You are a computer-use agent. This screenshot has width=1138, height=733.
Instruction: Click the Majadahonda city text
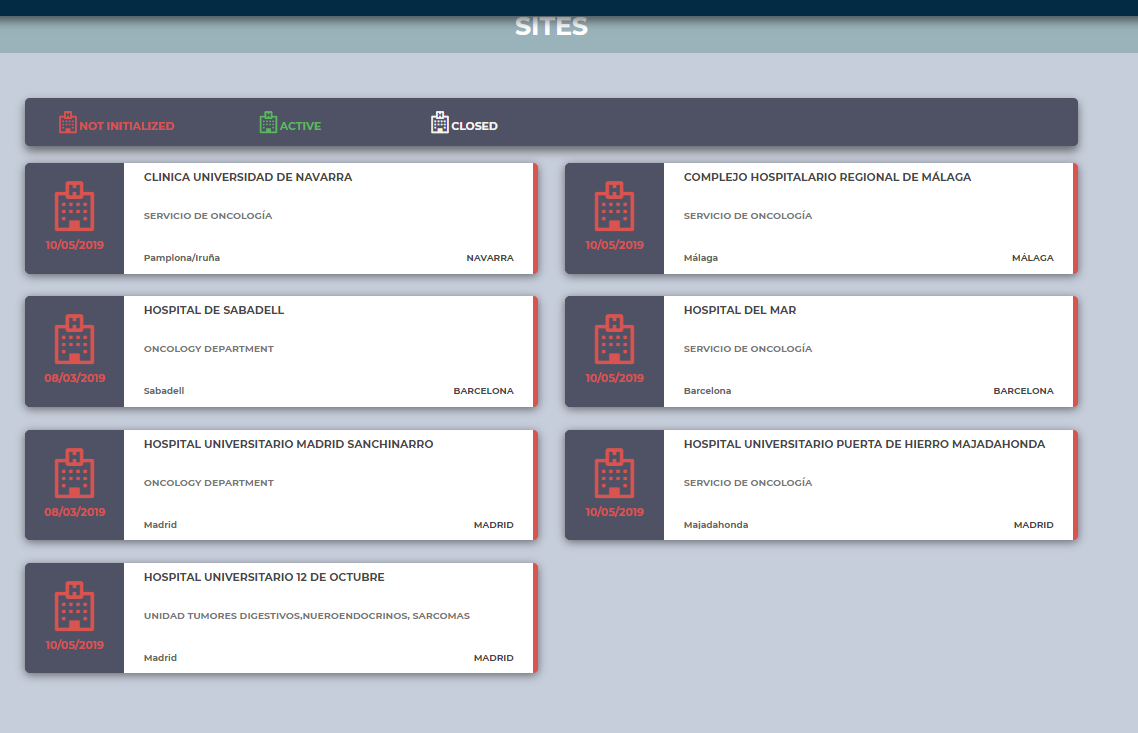[x=716, y=525]
